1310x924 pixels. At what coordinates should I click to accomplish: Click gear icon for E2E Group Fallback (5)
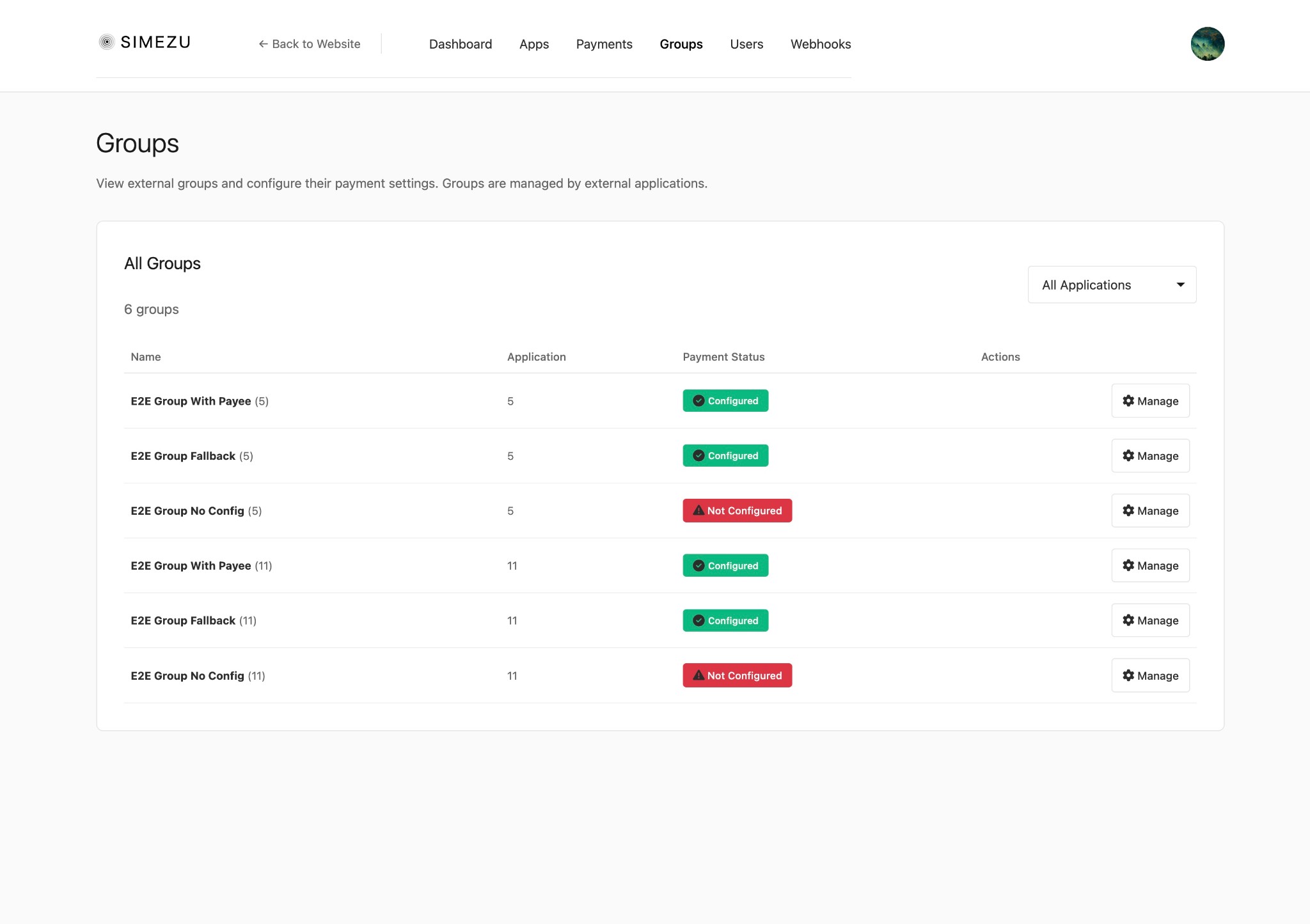coord(1128,456)
